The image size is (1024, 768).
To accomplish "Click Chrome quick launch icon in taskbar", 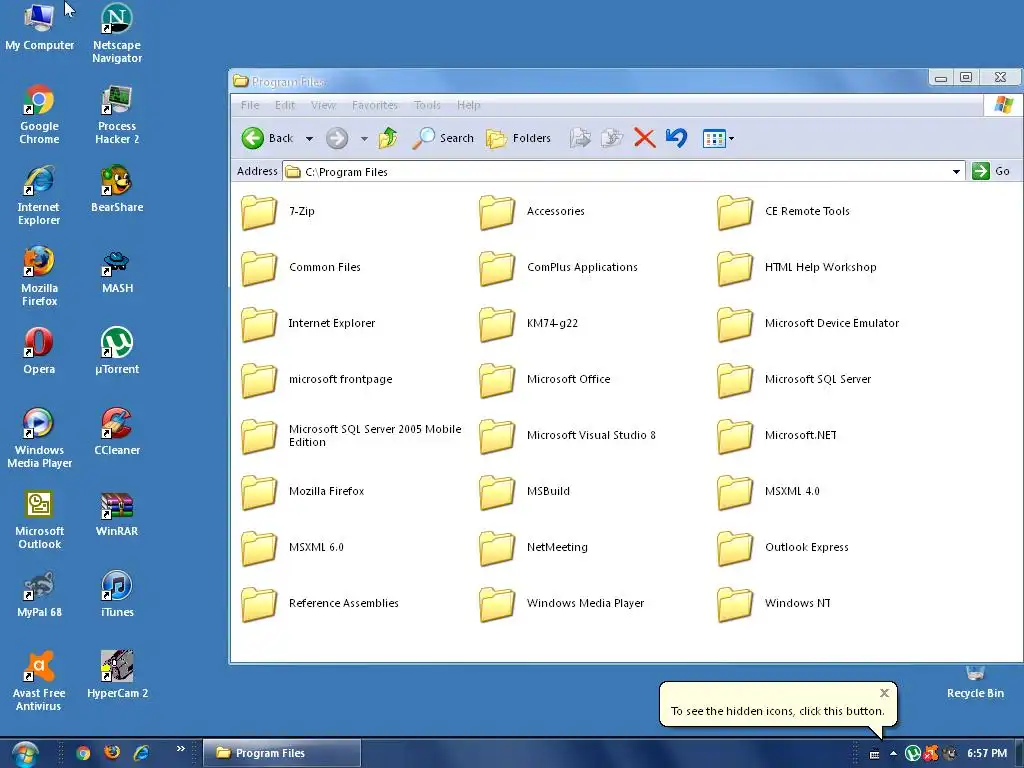I will 82,753.
